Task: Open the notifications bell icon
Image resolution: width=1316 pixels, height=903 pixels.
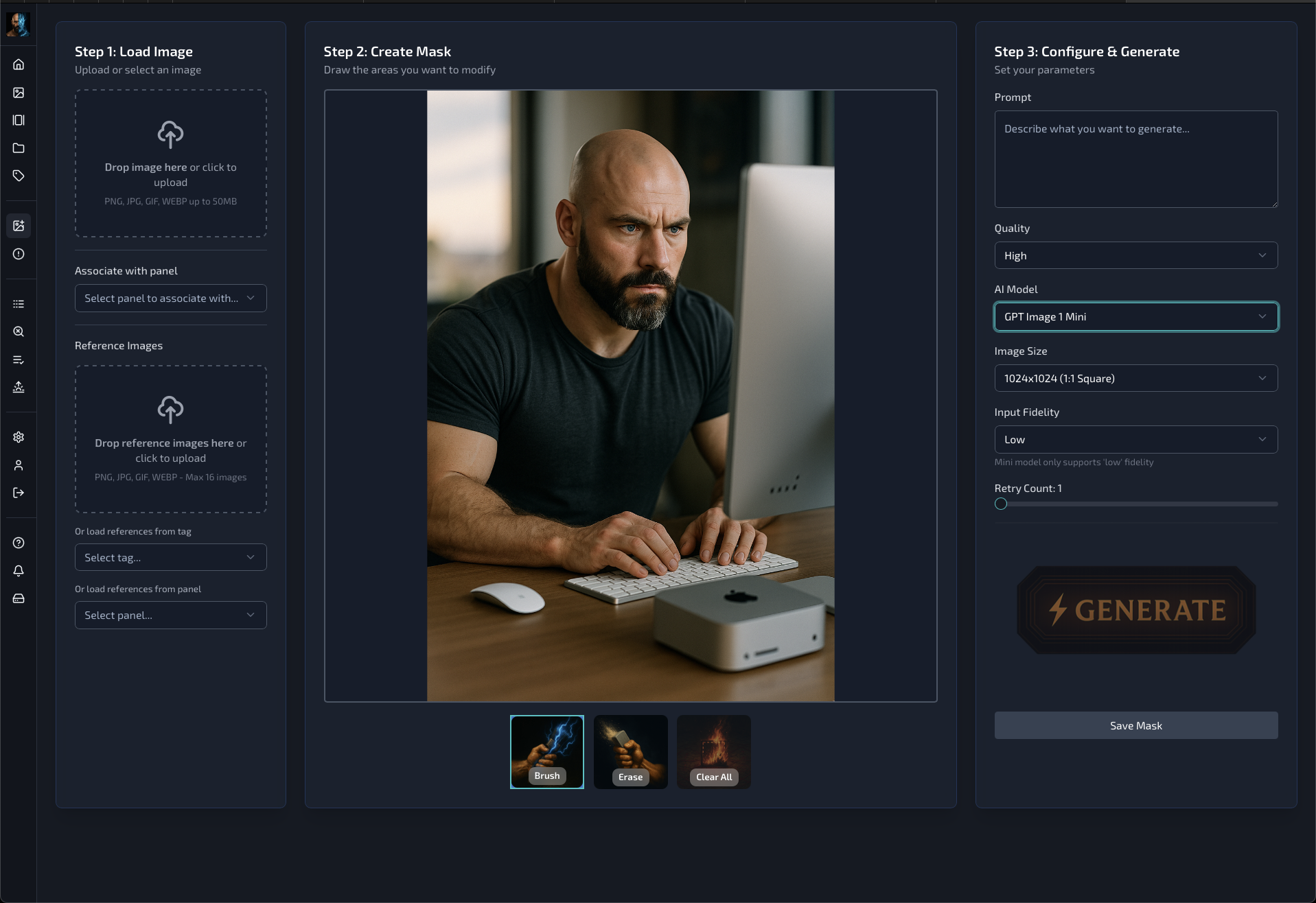Action: pos(19,571)
